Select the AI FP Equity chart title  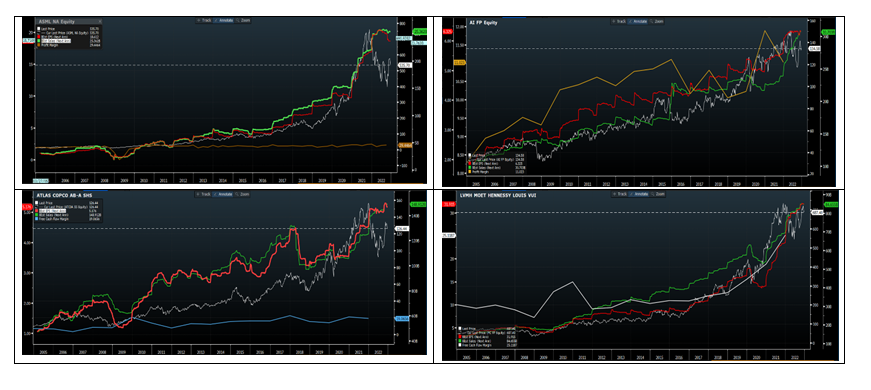[483, 23]
